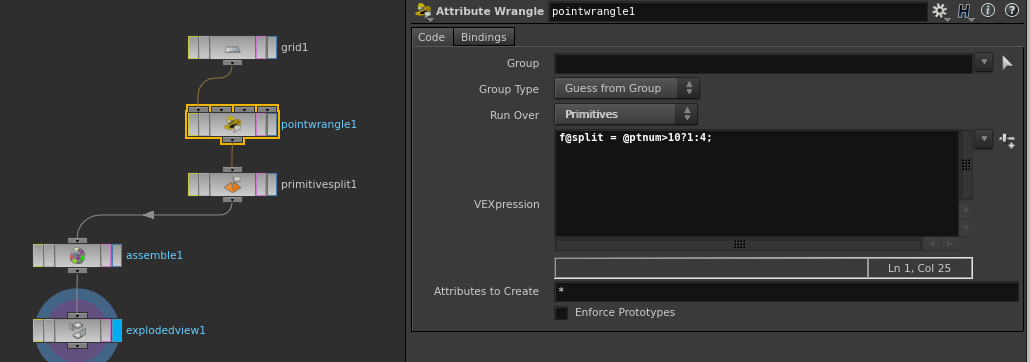The image size is (1030, 362).
Task: Click the editor scroll right arrow
Action: [949, 244]
